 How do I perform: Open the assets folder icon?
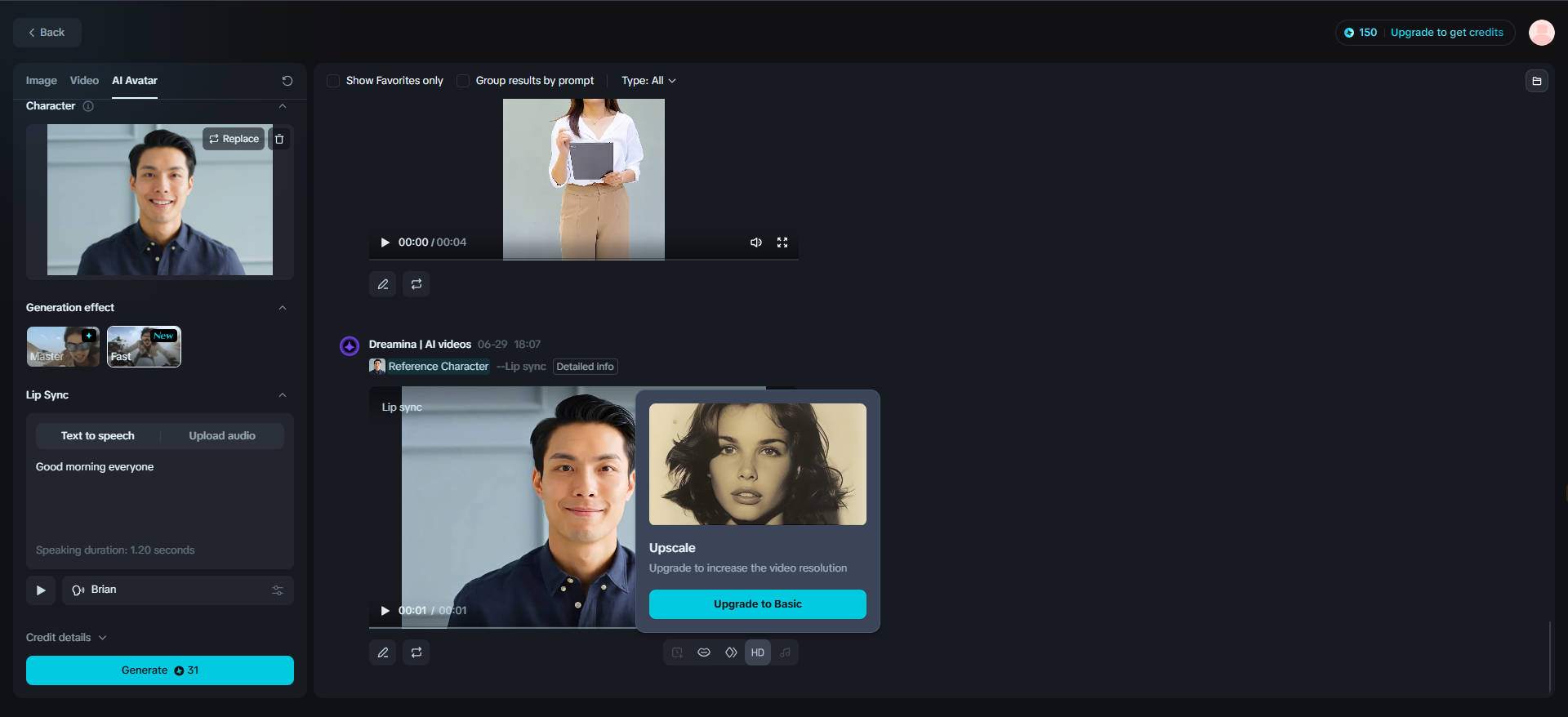coord(1536,81)
